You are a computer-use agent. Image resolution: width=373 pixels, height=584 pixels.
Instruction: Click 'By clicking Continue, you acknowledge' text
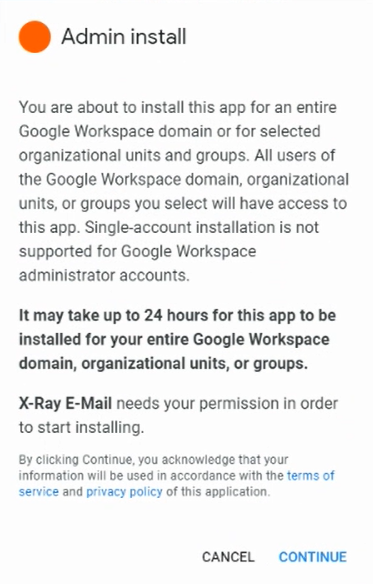[x=153, y=460]
